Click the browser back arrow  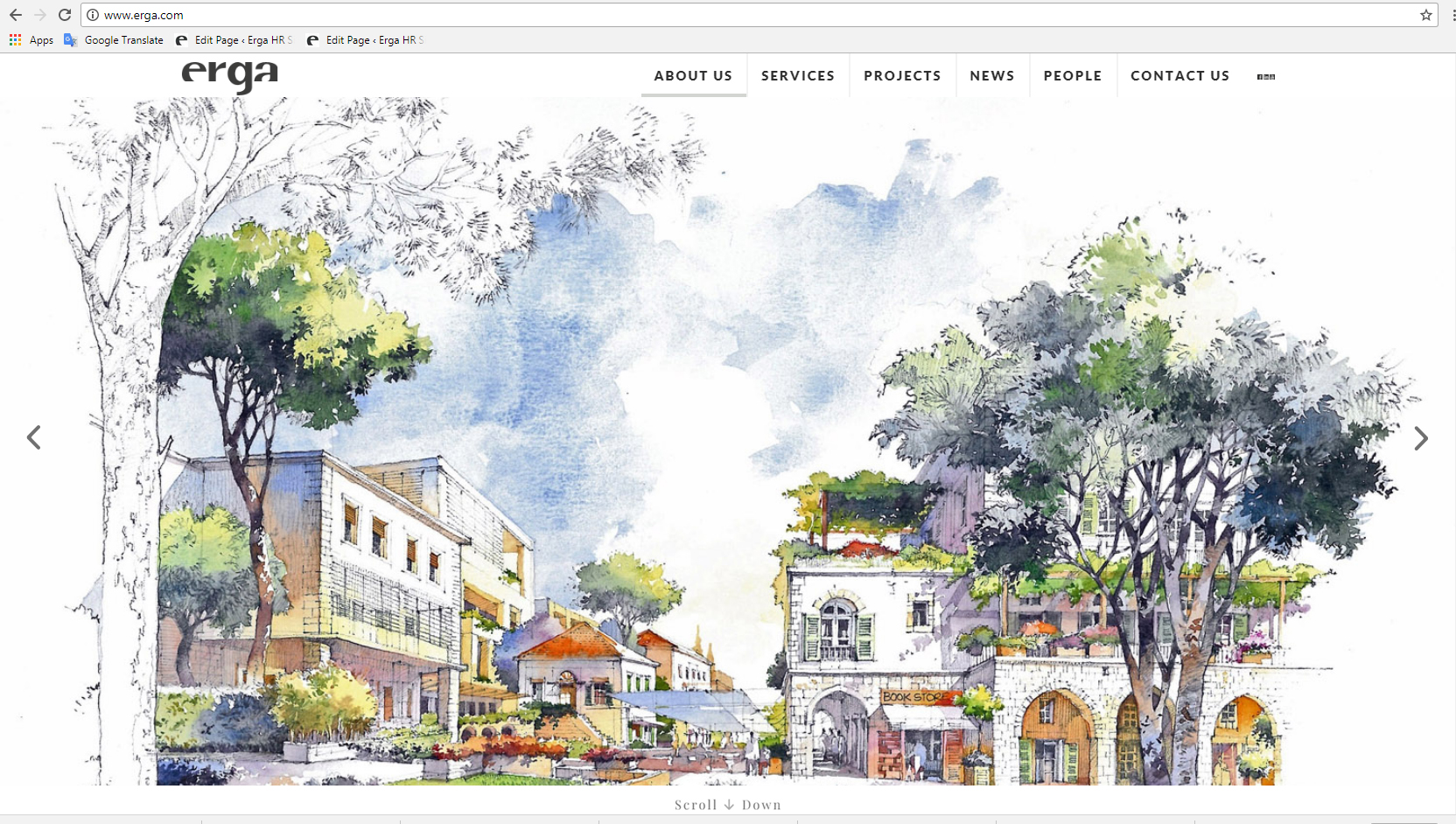coord(16,15)
